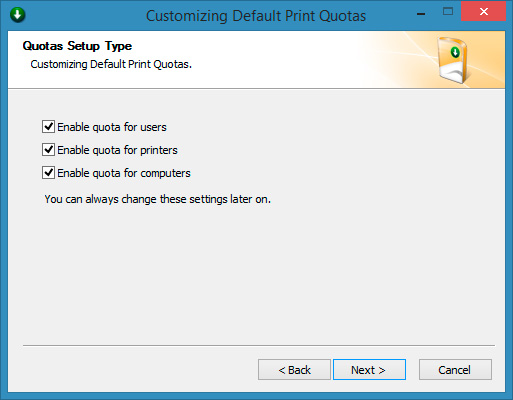Click the banner subtitle 'Customizing Default Print Quotas.'
The width and height of the screenshot is (513, 400).
111,64
